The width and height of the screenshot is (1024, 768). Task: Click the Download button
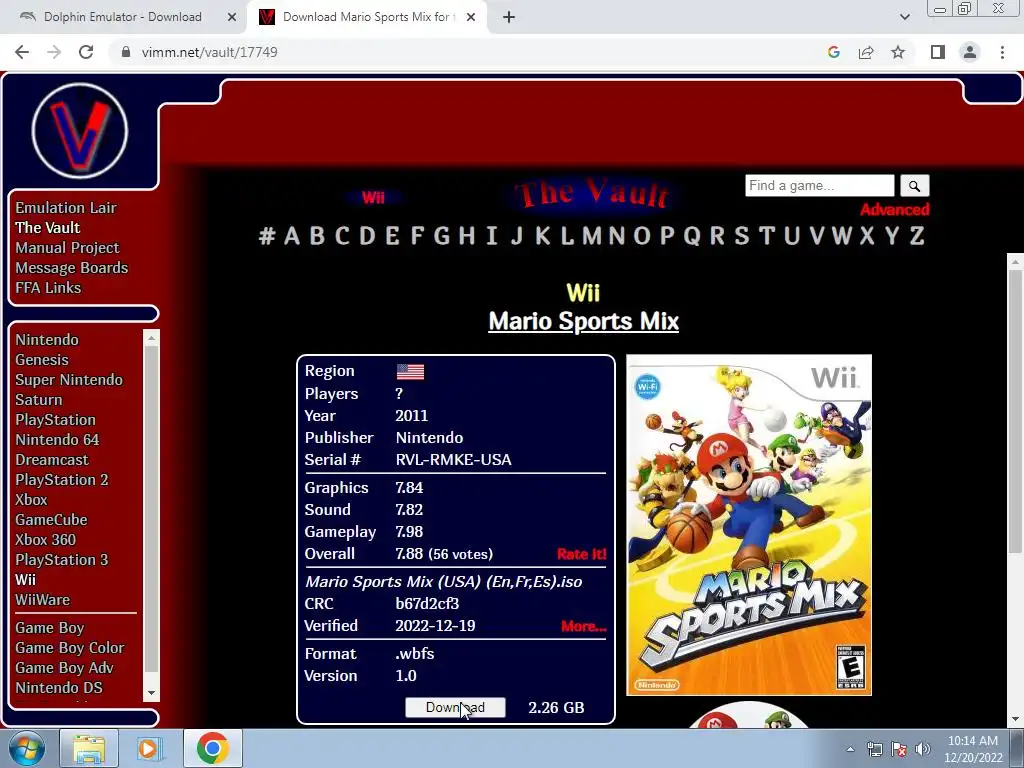455,707
